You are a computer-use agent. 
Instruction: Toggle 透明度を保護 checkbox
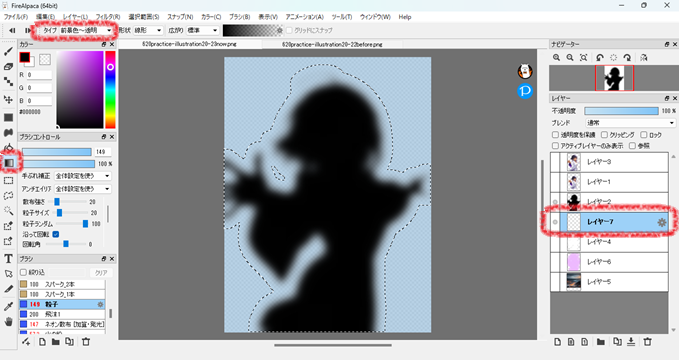[x=555, y=135]
